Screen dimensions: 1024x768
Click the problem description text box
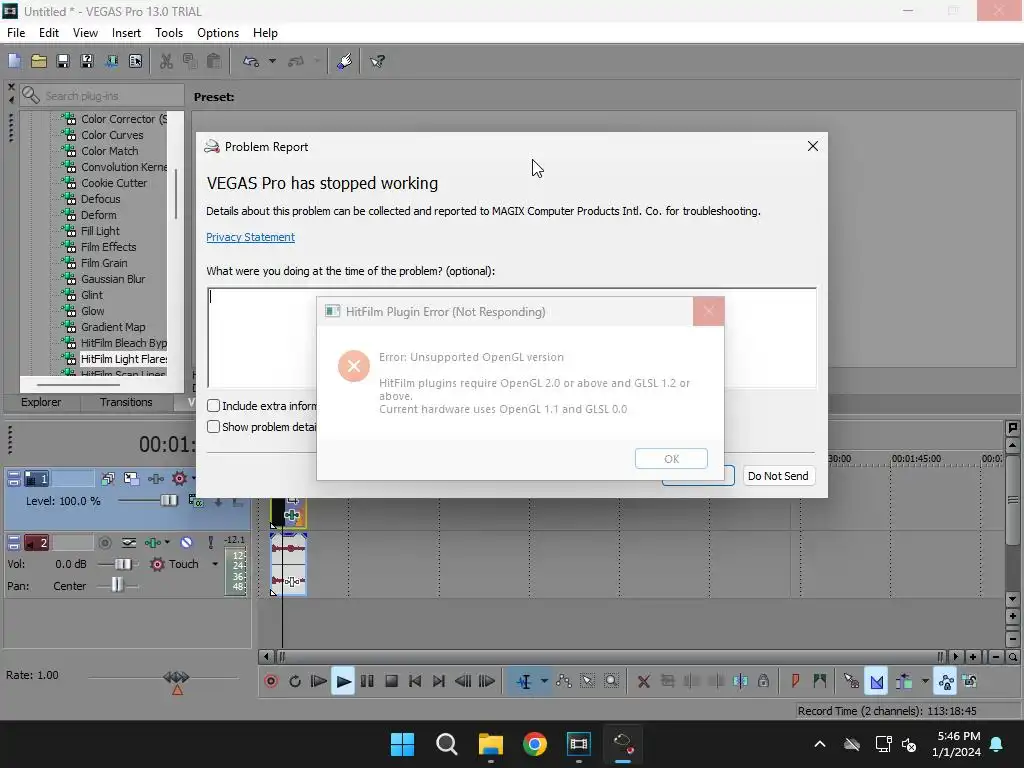[x=261, y=338]
